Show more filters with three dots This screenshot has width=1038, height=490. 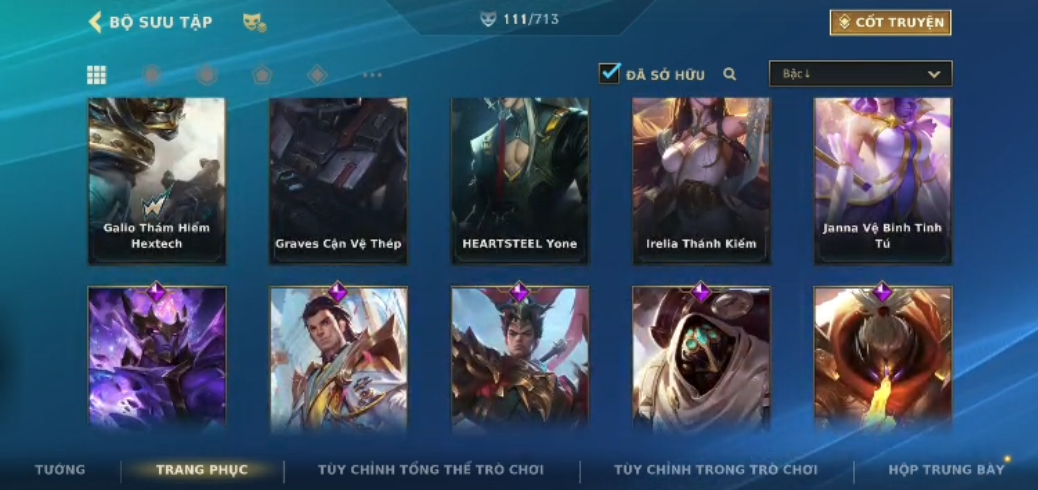(x=373, y=75)
